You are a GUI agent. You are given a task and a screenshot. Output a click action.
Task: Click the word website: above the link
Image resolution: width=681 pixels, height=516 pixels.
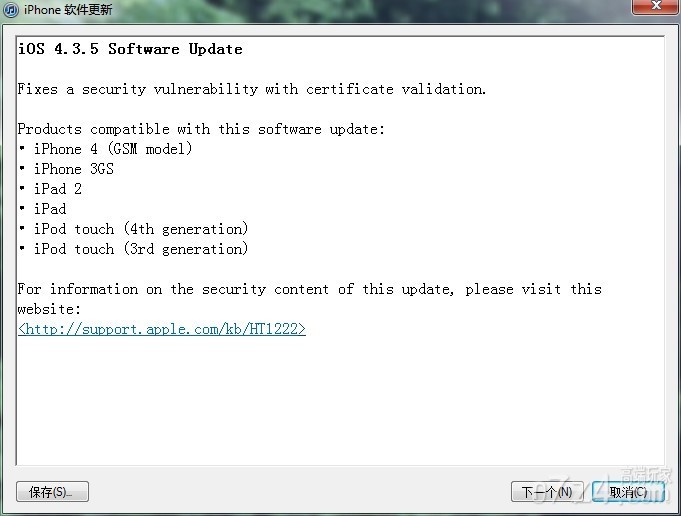(x=49, y=309)
